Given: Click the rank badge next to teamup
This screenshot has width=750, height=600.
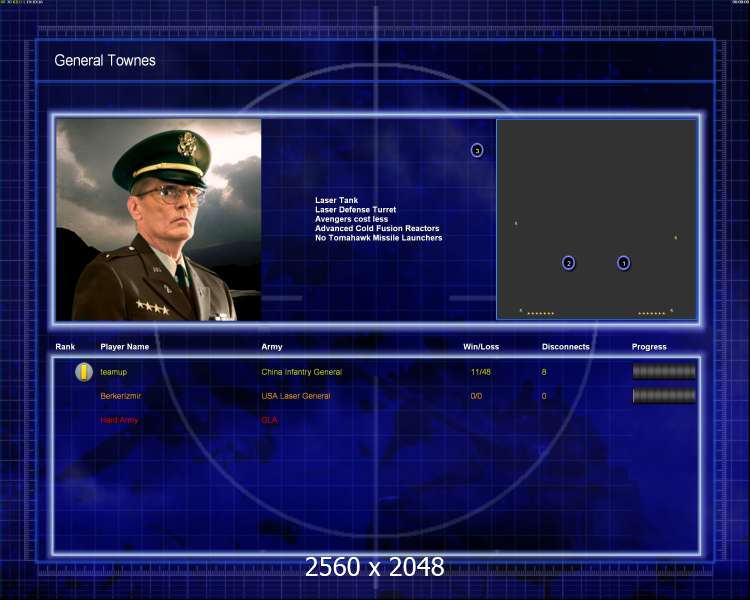Looking at the screenshot, I should [x=84, y=372].
